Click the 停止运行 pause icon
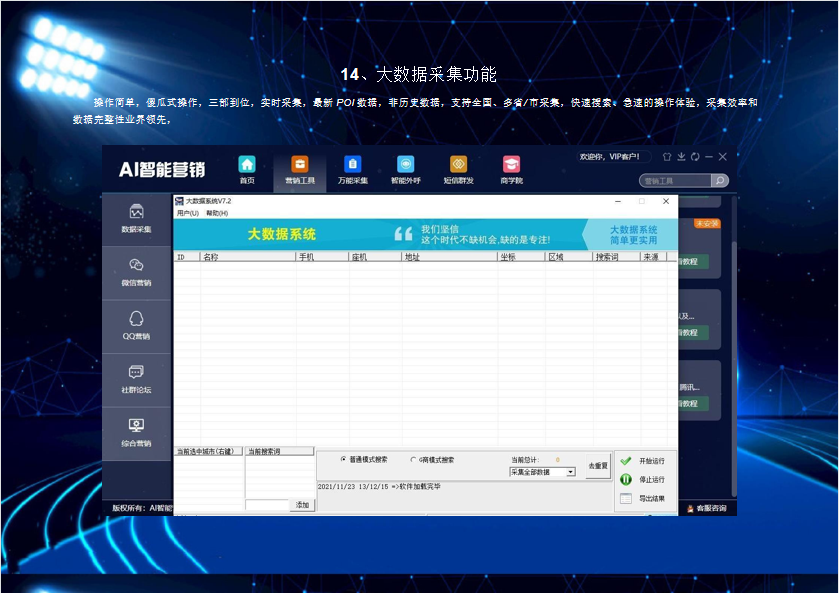This screenshot has height=593, width=839. (x=626, y=480)
